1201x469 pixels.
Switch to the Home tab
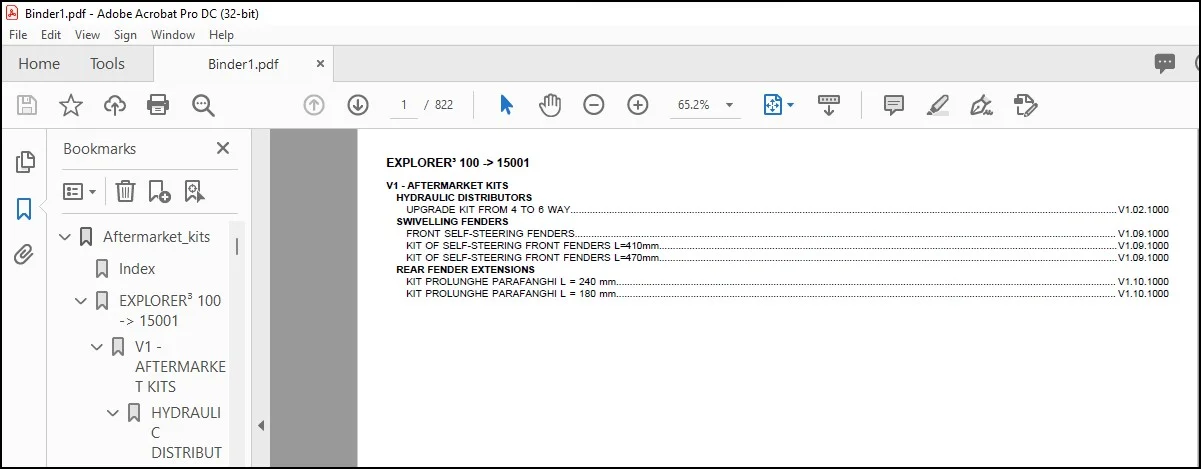(39, 64)
